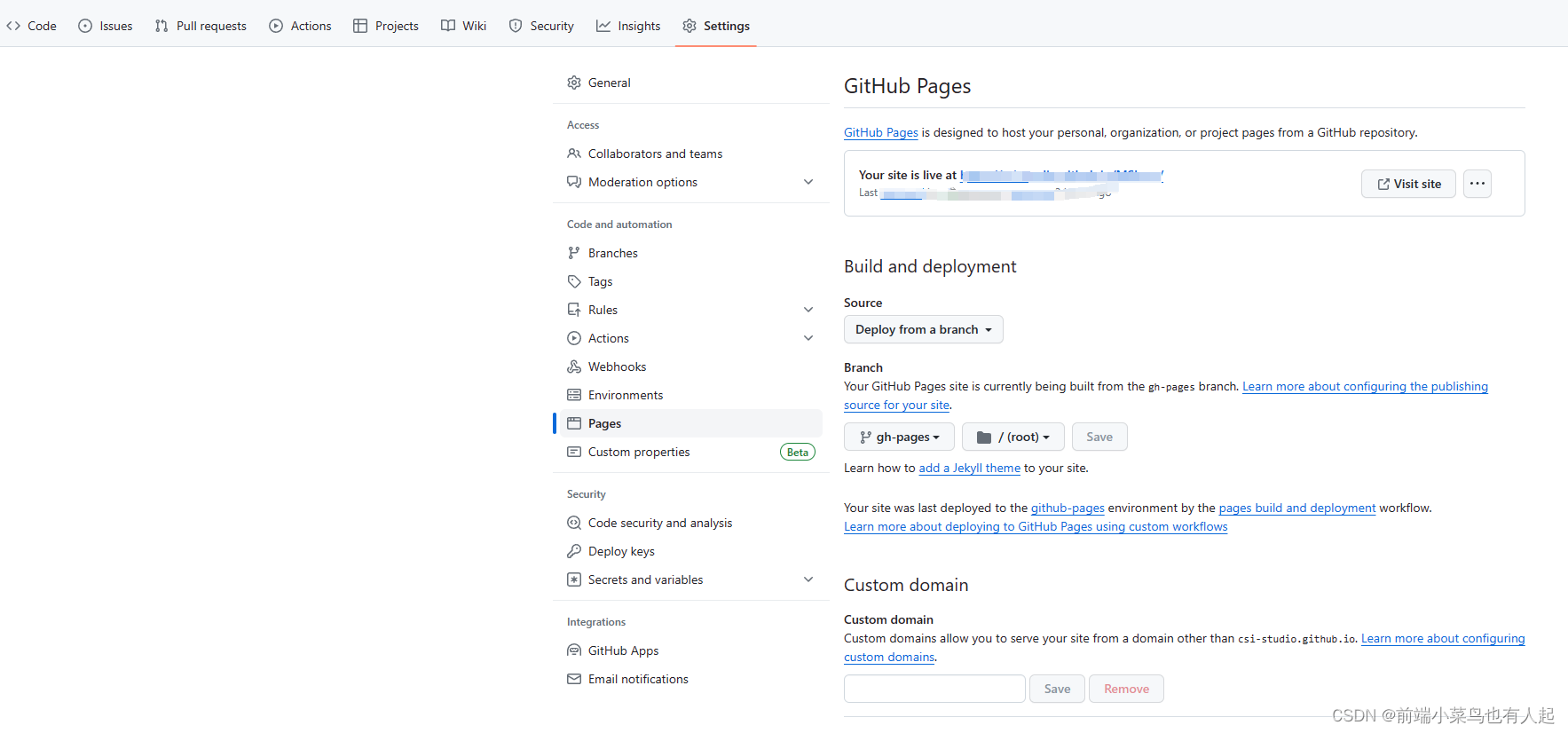Click the Beta badge on Custom properties
Viewport: 1568px width, 733px height.
(797, 452)
